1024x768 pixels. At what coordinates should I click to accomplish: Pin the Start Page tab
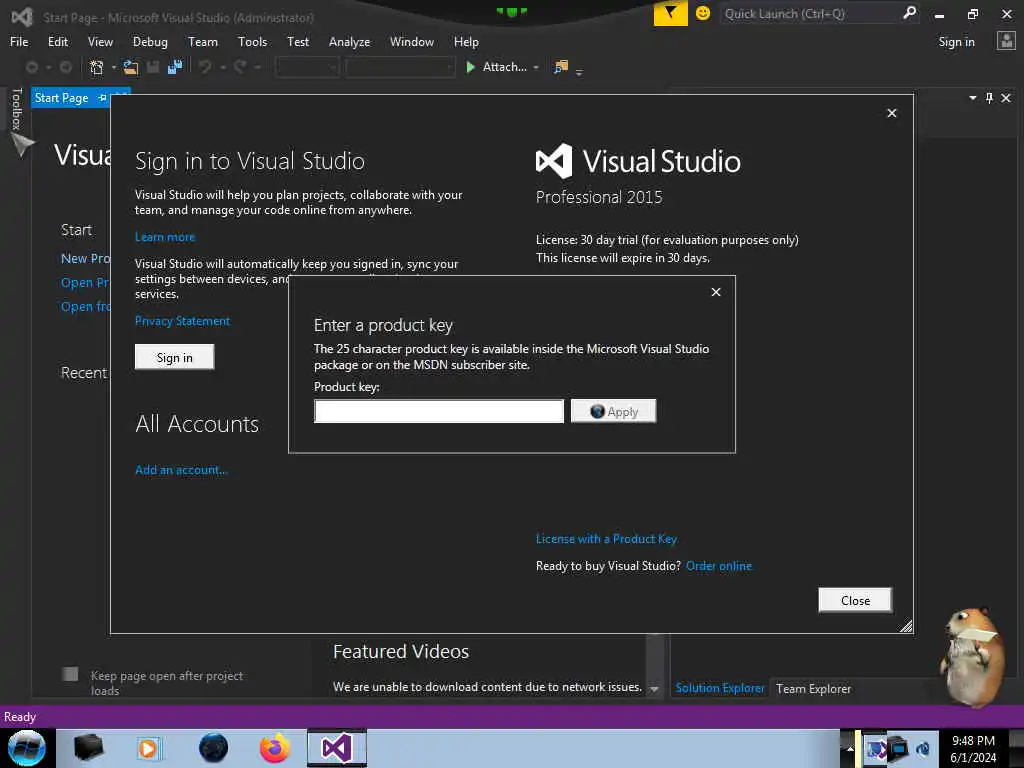103,98
